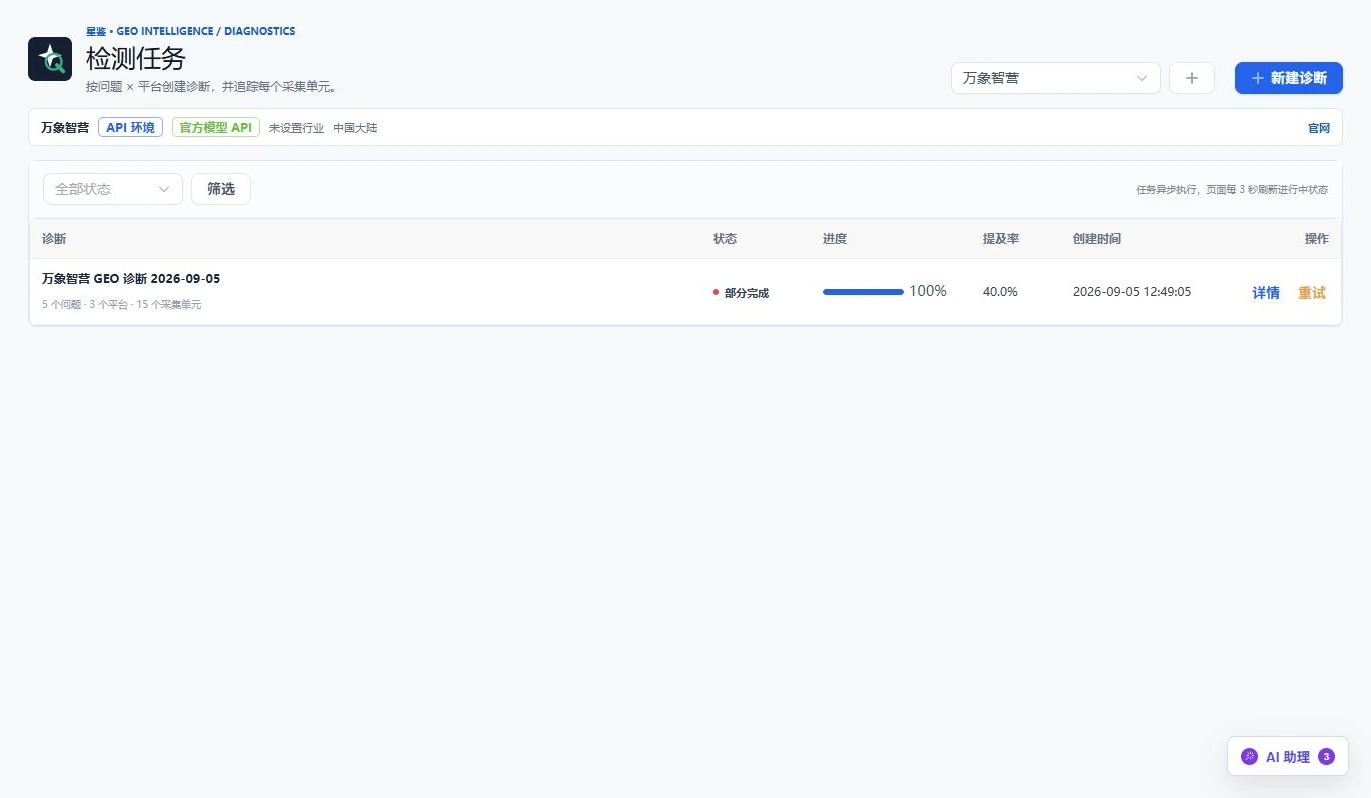Click the progress bar at 100%

click(x=863, y=292)
